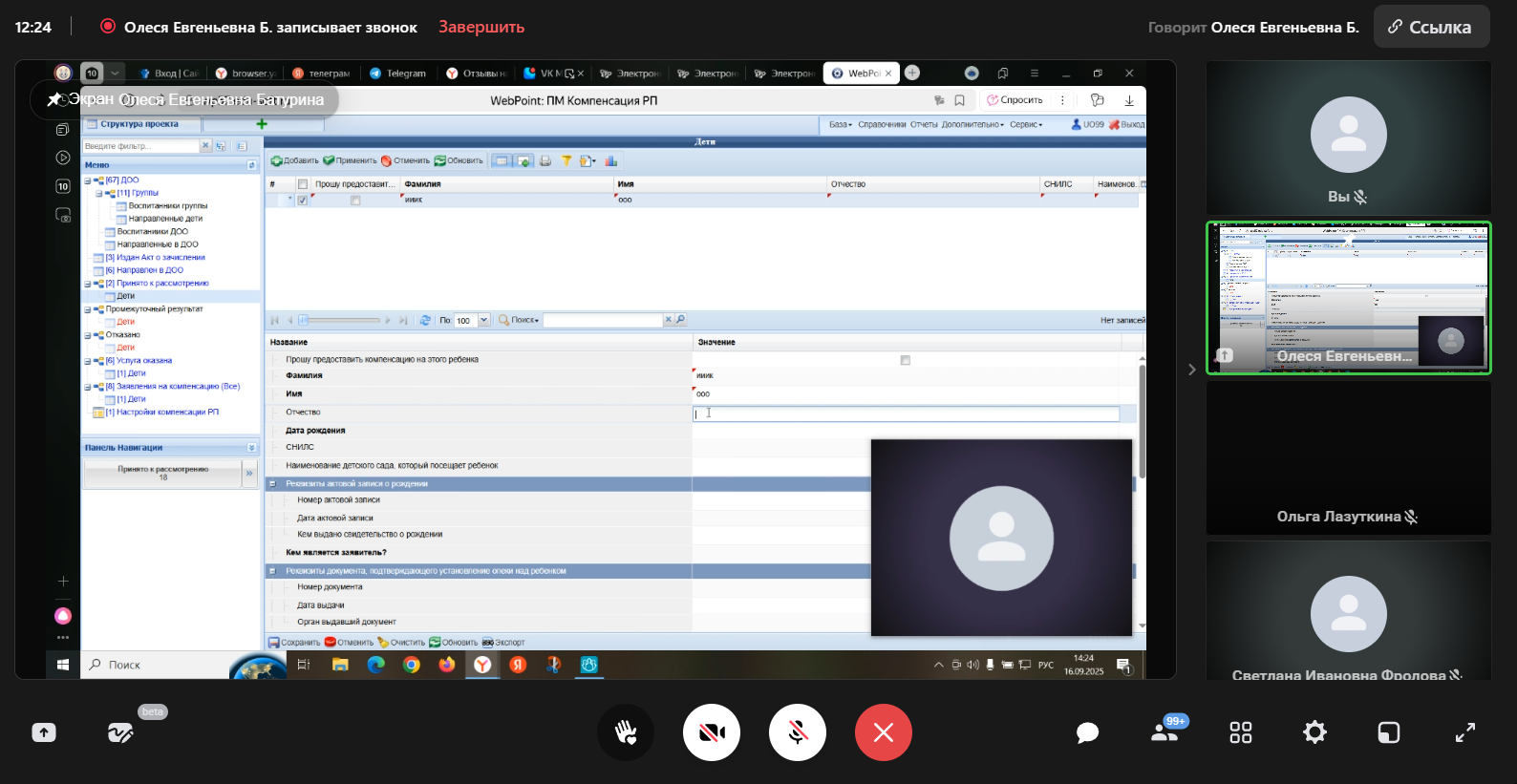Open the participants list
The width and height of the screenshot is (1517, 784).
click(x=1164, y=732)
